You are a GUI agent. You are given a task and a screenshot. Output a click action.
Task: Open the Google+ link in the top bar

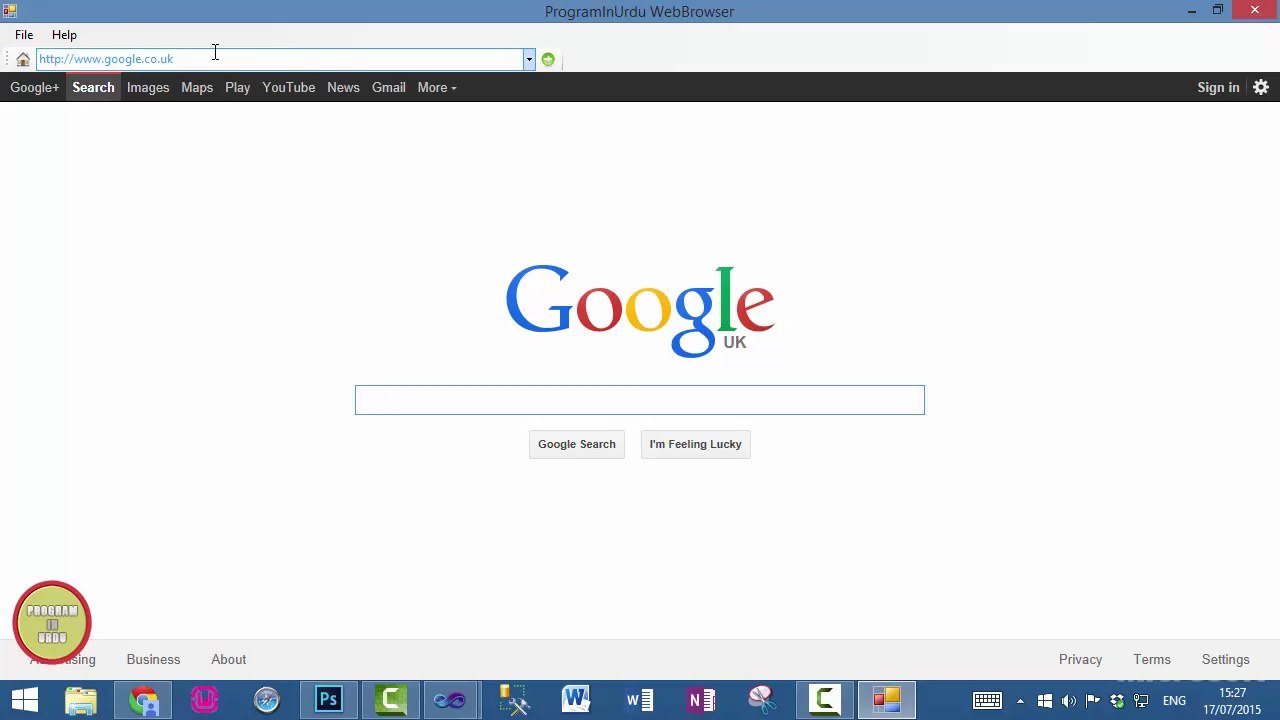tap(35, 87)
